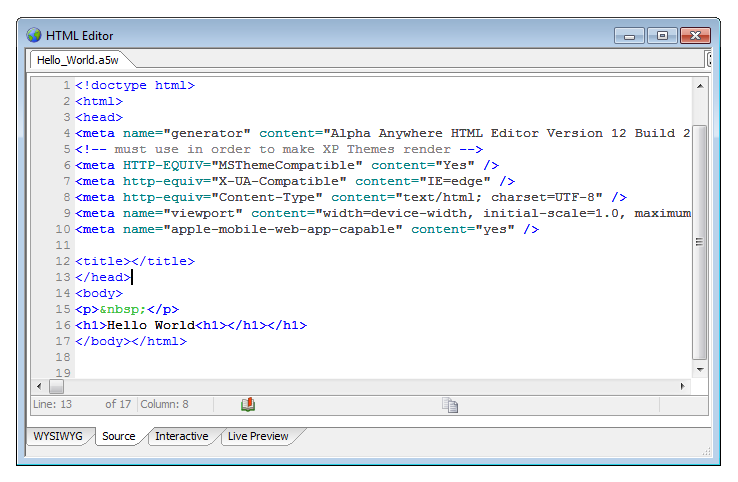Click the <body> tag on line 14
Screen dimensions: 738x482
99,293
